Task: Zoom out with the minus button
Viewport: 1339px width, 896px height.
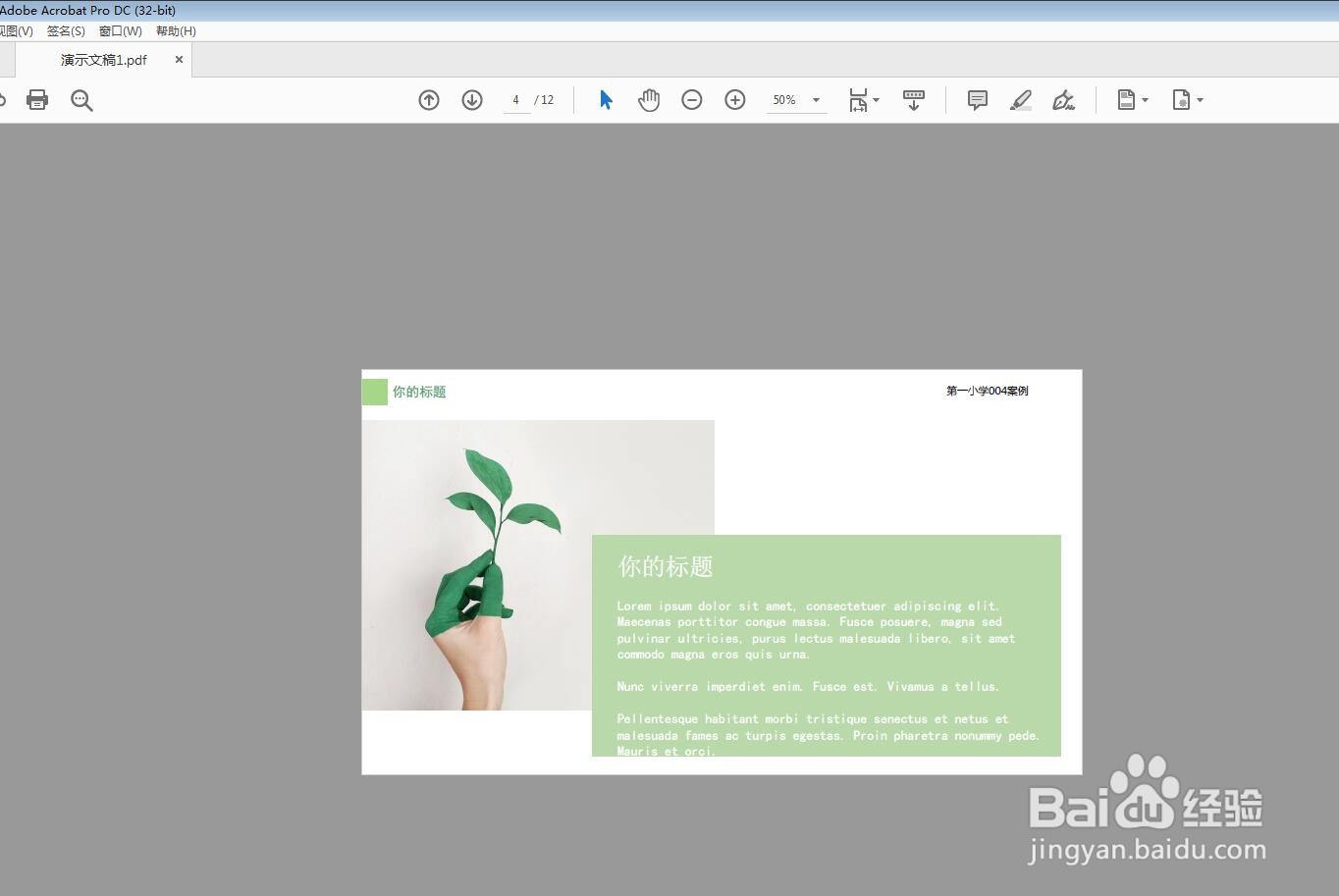Action: [692, 100]
